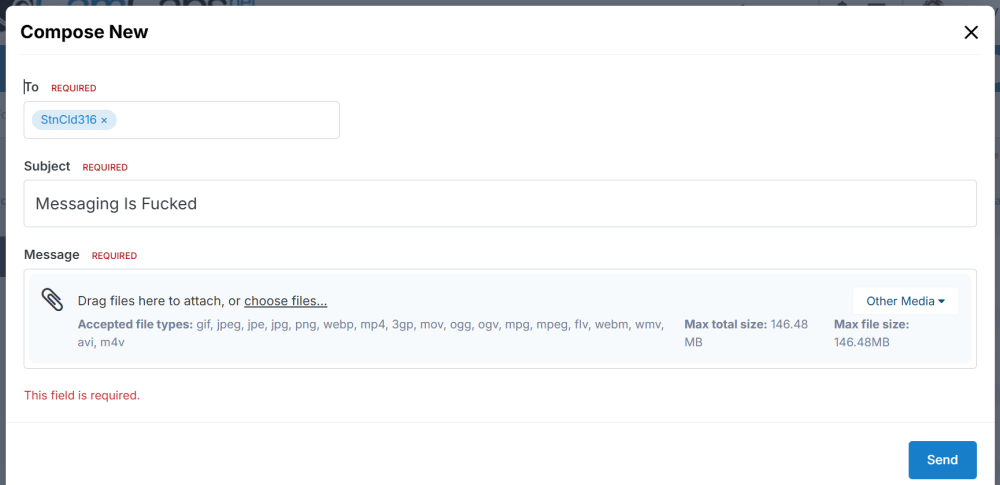Click the 'Compose New' dialog title
1000x485 pixels.
[84, 32]
